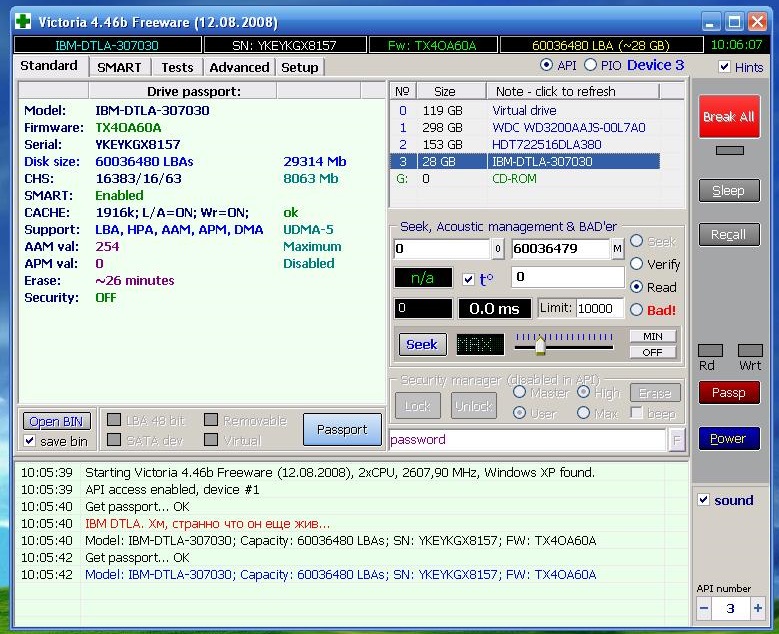Set acoustic management to MIN
This screenshot has width=779, height=634.
coord(652,336)
